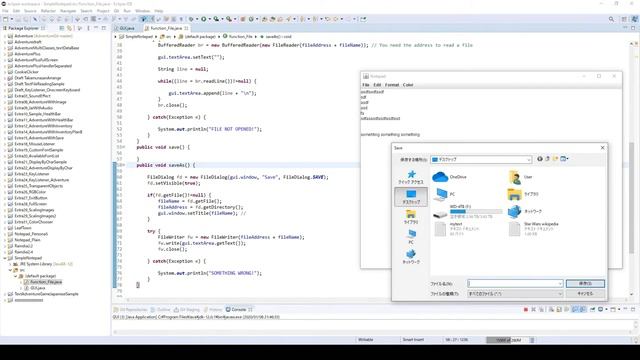Switch to the GUI.java editor tab
This screenshot has width=640, height=360.
pos(127,28)
